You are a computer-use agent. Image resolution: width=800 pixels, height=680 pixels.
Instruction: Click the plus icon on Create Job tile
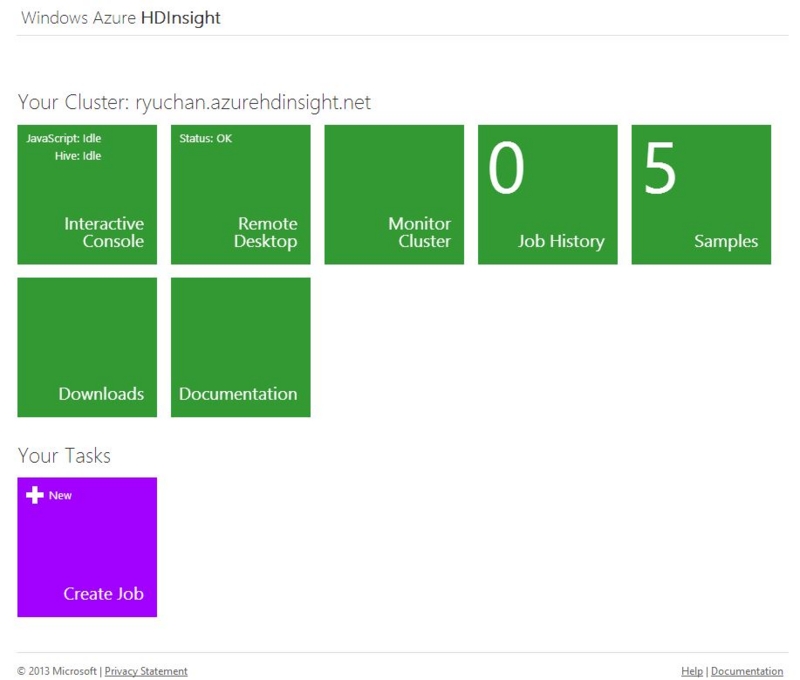(35, 495)
